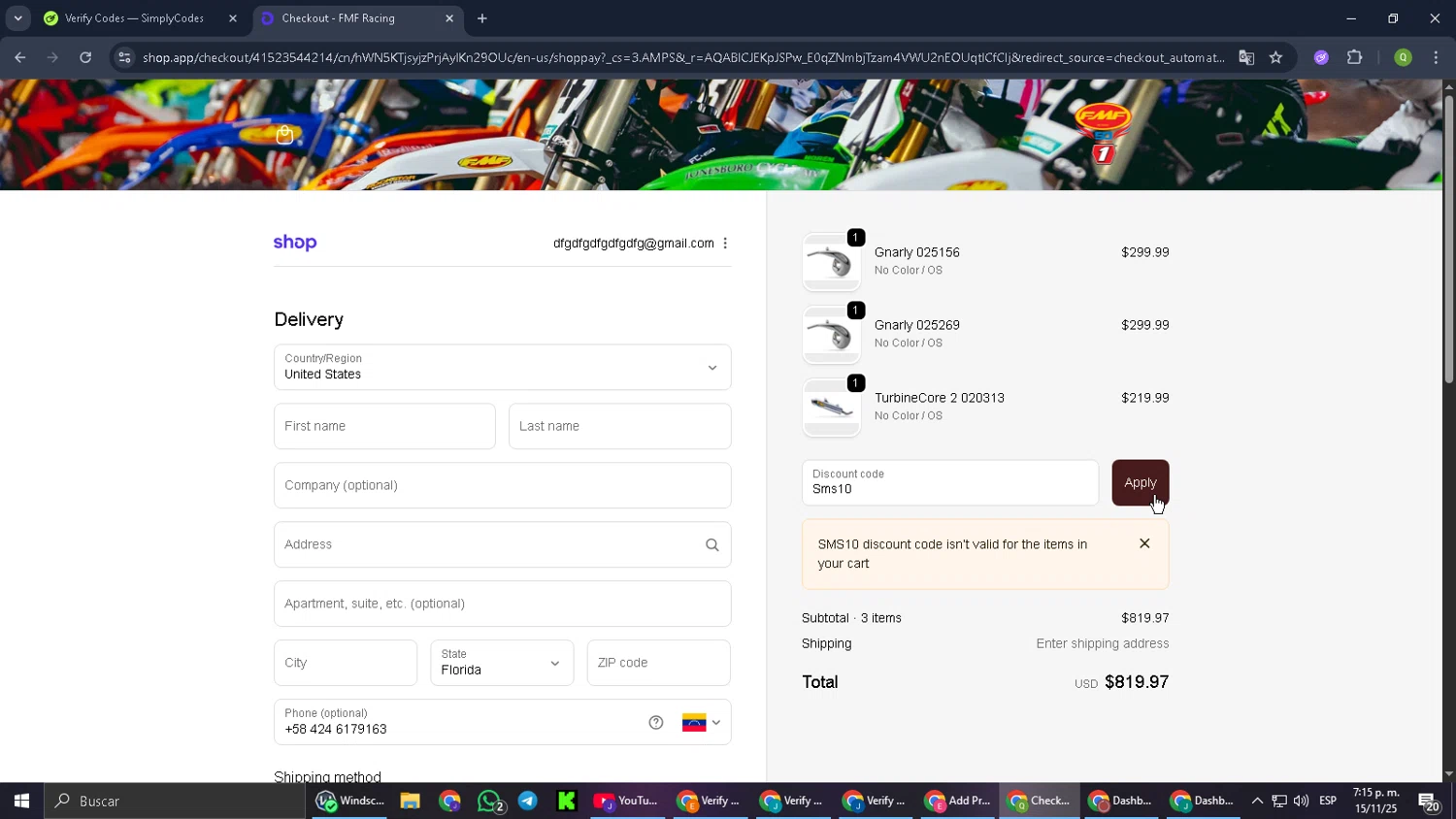Screen dimensions: 1456x819
Task: Click the FMF Racing logo in banner
Action: click(1104, 132)
